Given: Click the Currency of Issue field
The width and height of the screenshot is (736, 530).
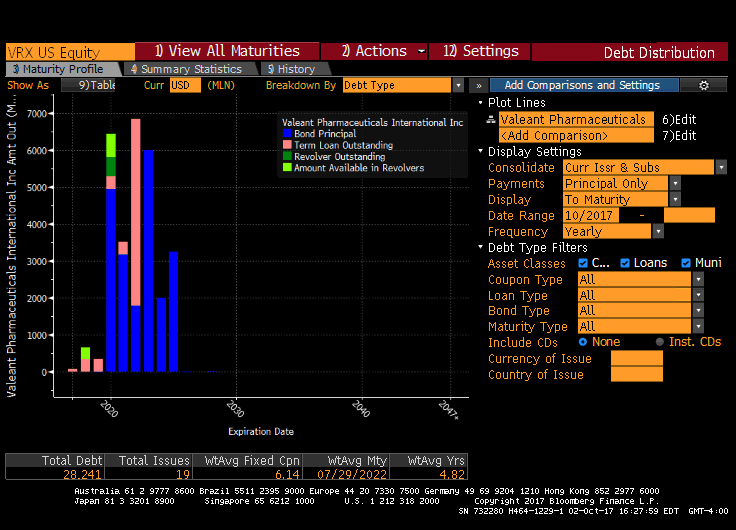Looking at the screenshot, I should (x=637, y=359).
